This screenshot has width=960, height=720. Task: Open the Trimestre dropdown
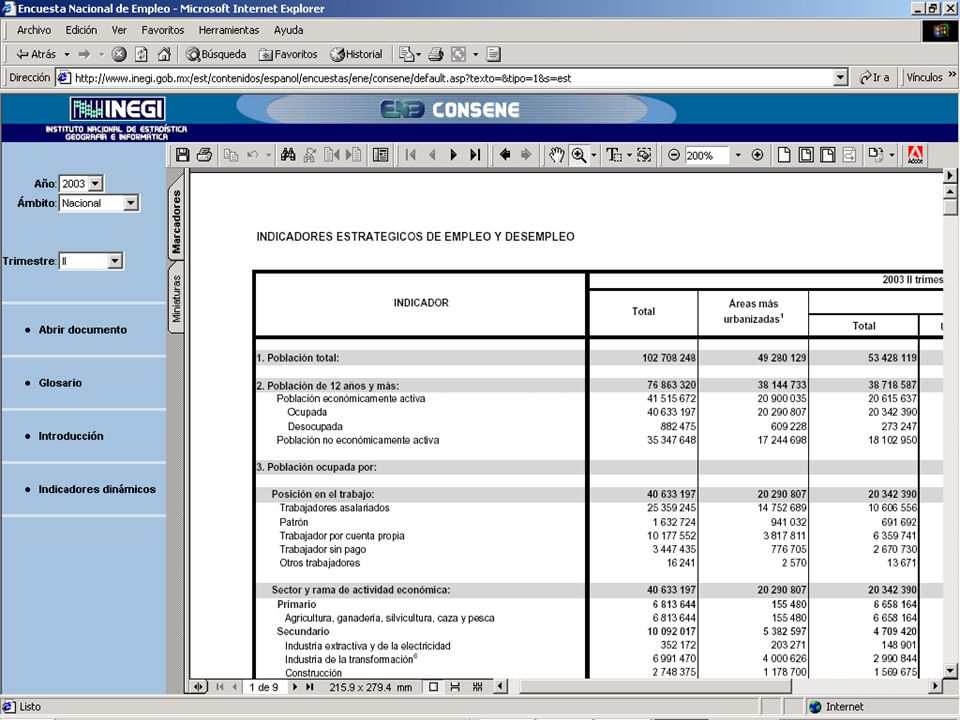pos(114,261)
